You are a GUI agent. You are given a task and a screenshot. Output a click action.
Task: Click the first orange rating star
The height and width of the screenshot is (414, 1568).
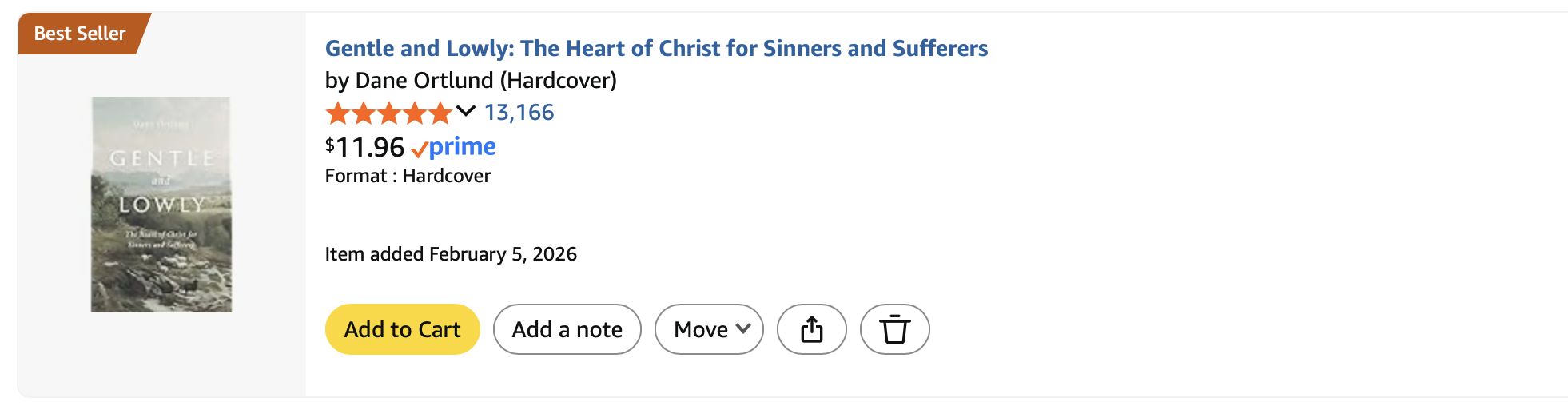pyautogui.click(x=338, y=113)
